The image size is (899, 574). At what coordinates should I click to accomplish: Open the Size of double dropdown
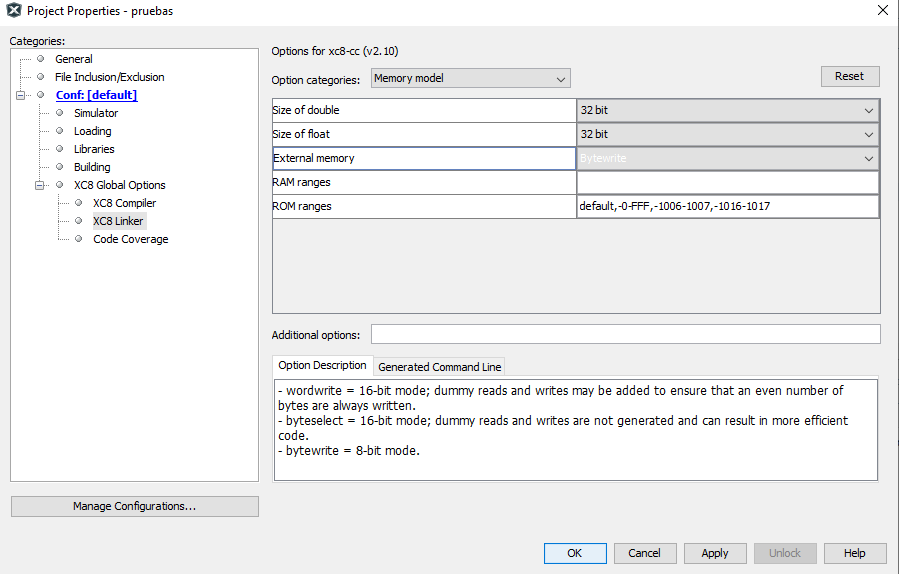pyautogui.click(x=728, y=110)
